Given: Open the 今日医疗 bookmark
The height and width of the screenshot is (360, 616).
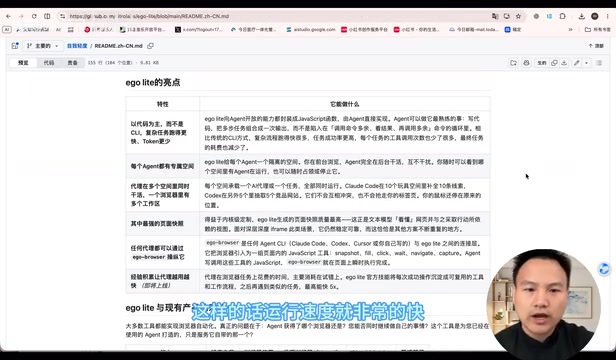Looking at the screenshot, I should (x=253, y=29).
